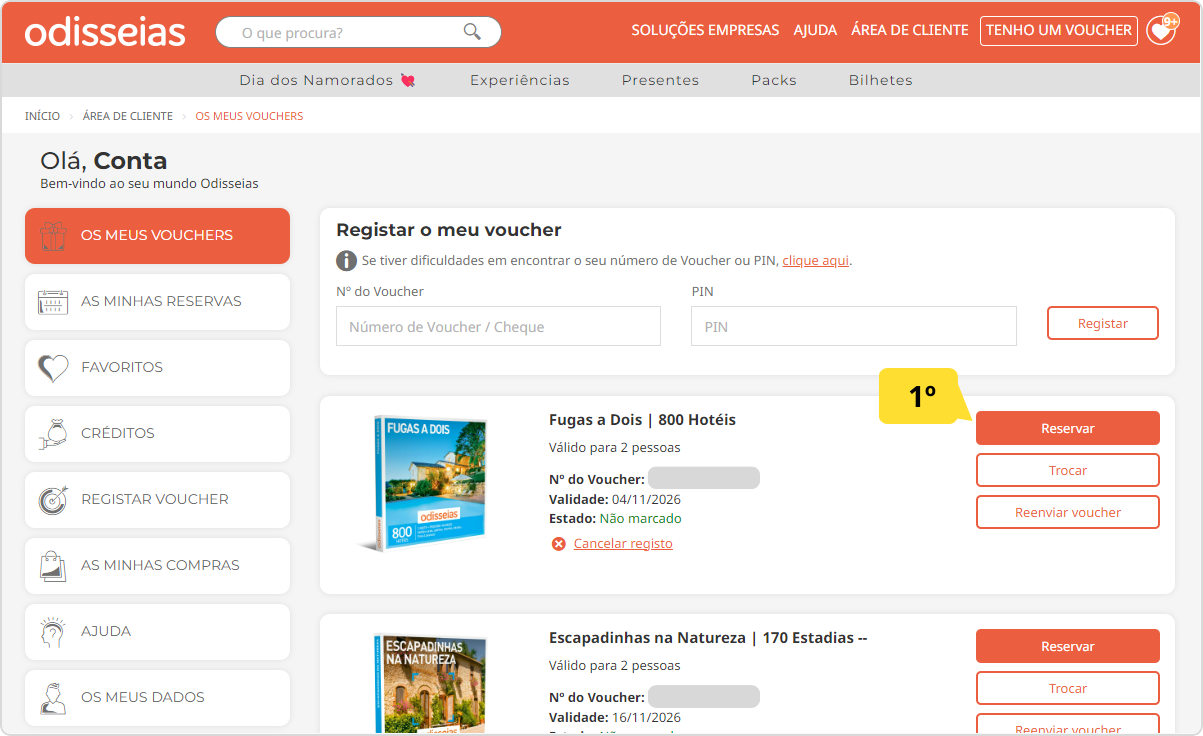
Task: Click the calendar icon for As Minhas Reservas
Action: (x=53, y=302)
